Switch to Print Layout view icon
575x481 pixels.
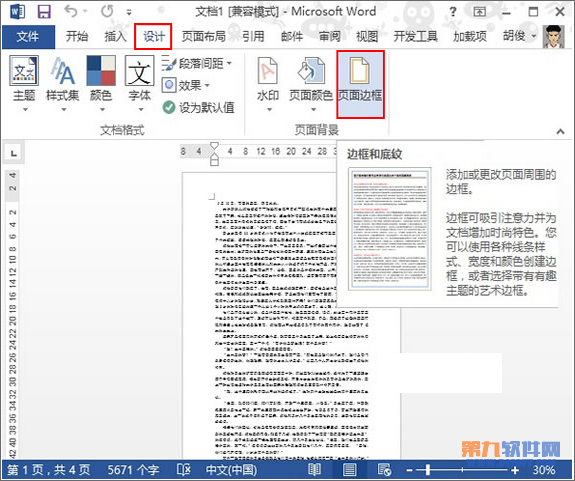pyautogui.click(x=349, y=470)
